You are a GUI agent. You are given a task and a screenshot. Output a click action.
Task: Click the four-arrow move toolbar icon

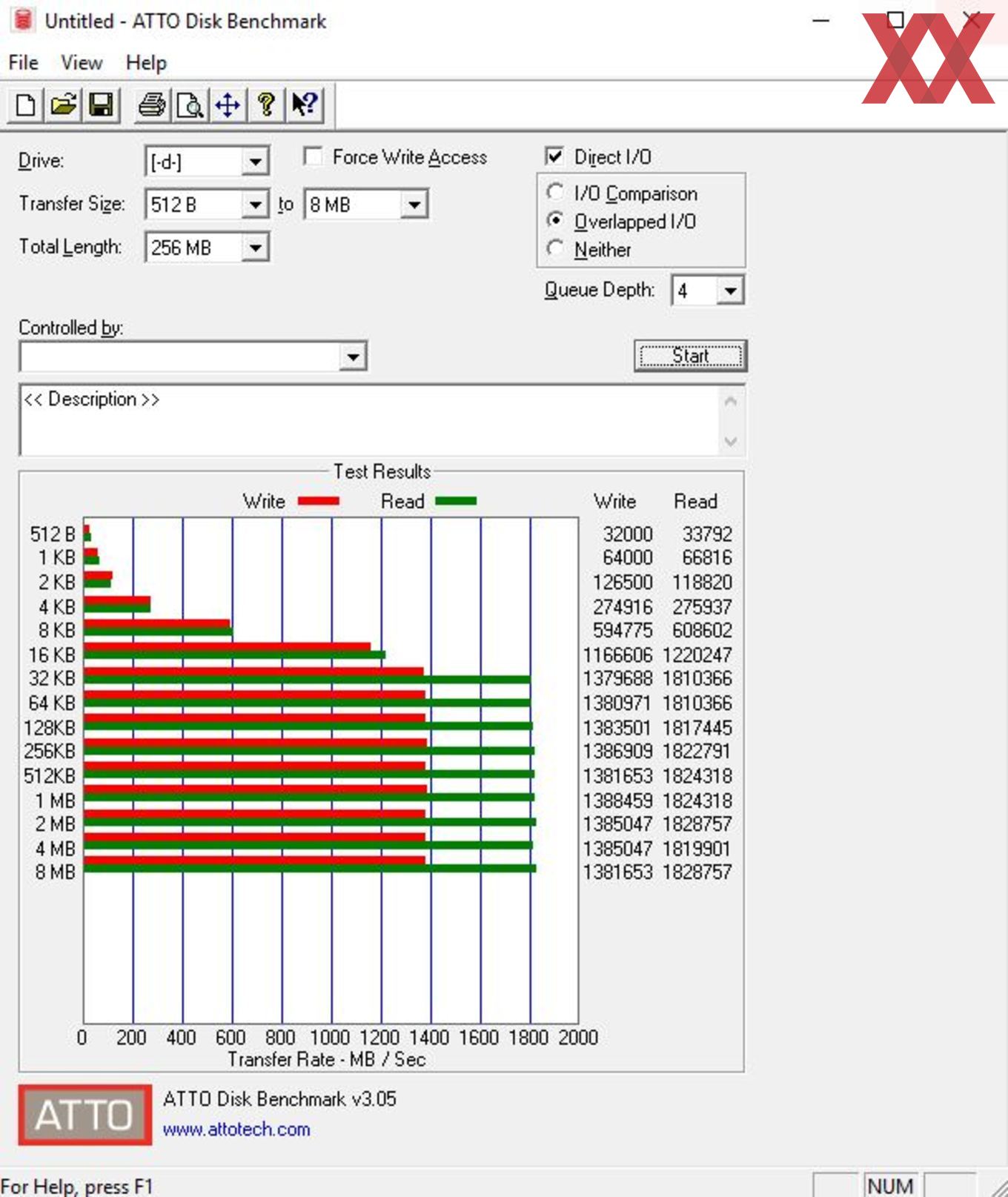point(228,105)
